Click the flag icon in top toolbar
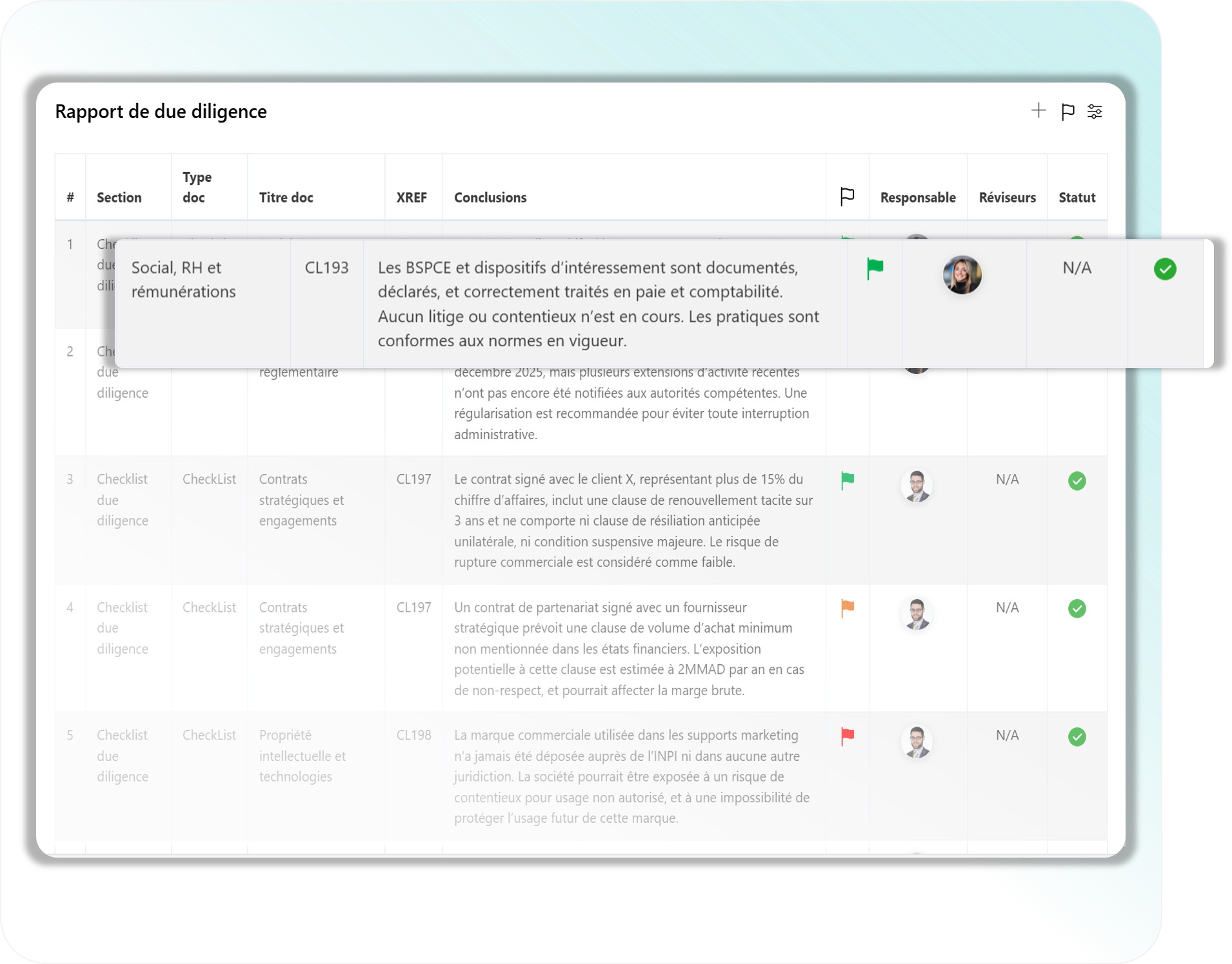 pos(1068,112)
